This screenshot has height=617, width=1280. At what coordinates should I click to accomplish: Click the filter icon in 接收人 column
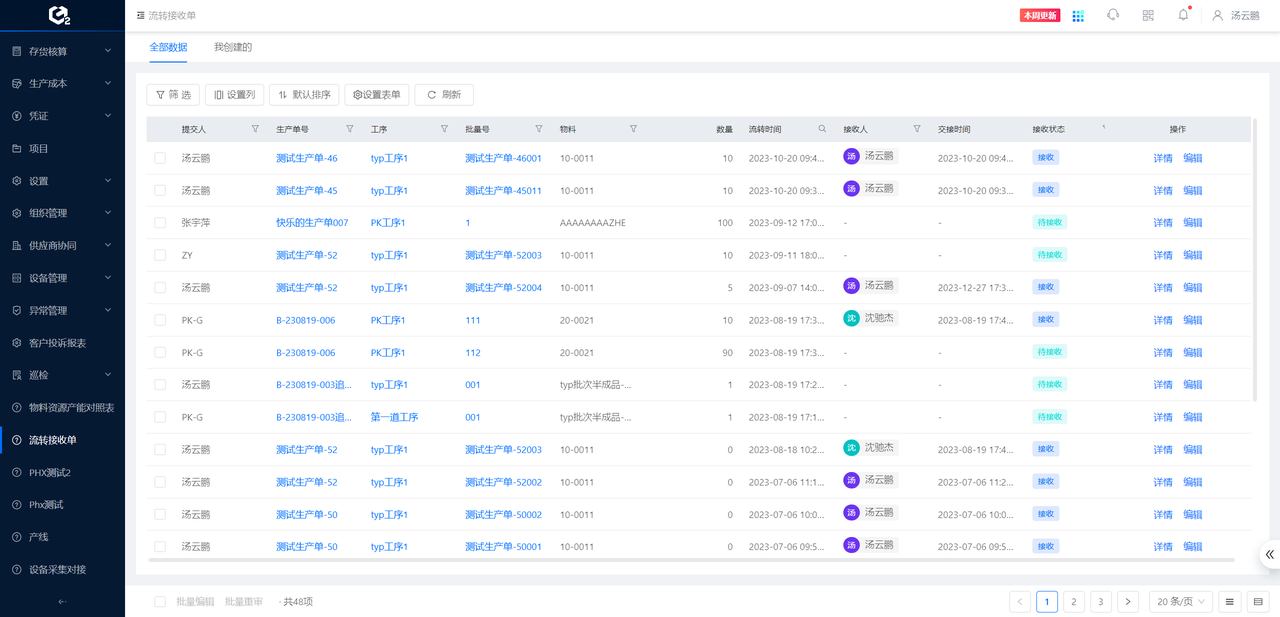917,129
